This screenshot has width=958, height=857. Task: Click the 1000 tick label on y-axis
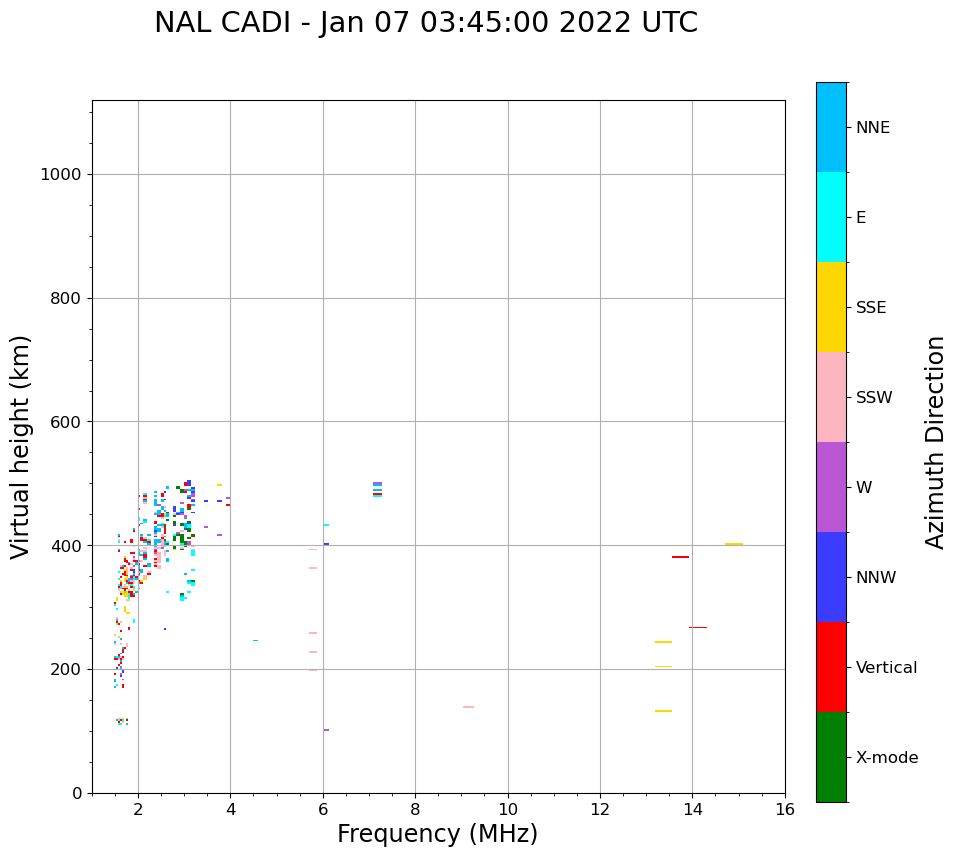coord(60,175)
